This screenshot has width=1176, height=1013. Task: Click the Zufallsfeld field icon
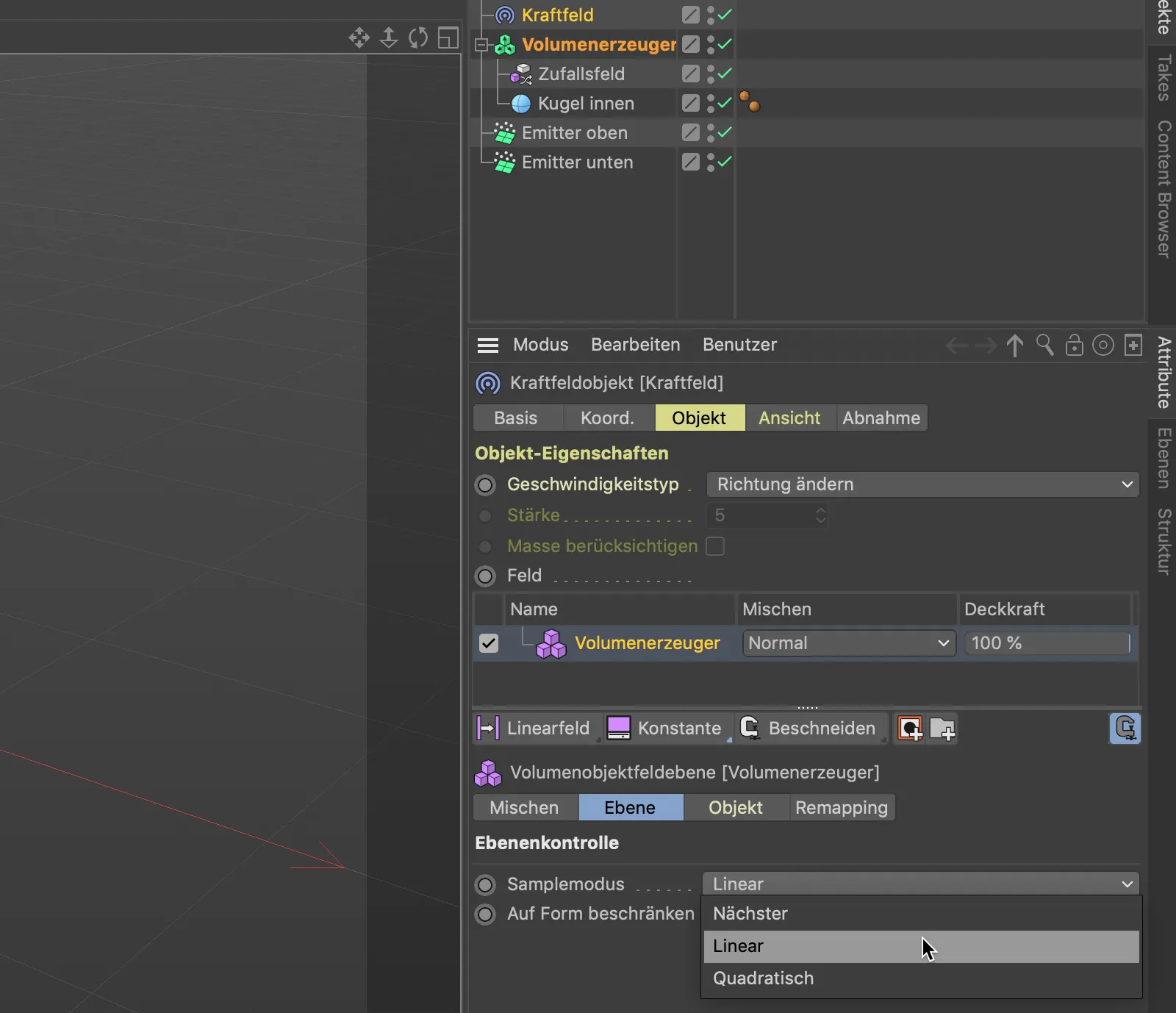(x=521, y=74)
